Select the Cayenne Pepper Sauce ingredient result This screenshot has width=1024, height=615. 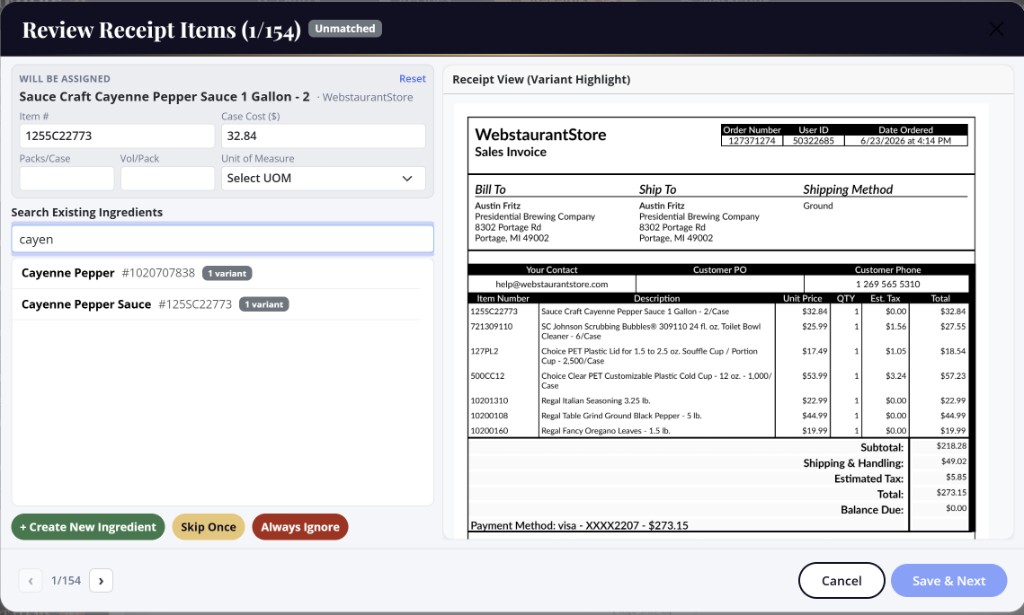tap(216, 304)
